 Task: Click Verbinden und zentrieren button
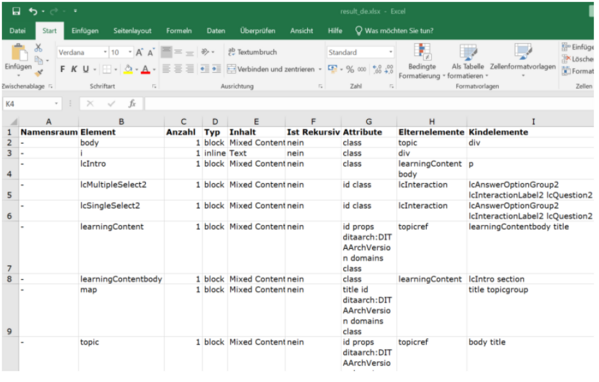tap(271, 69)
